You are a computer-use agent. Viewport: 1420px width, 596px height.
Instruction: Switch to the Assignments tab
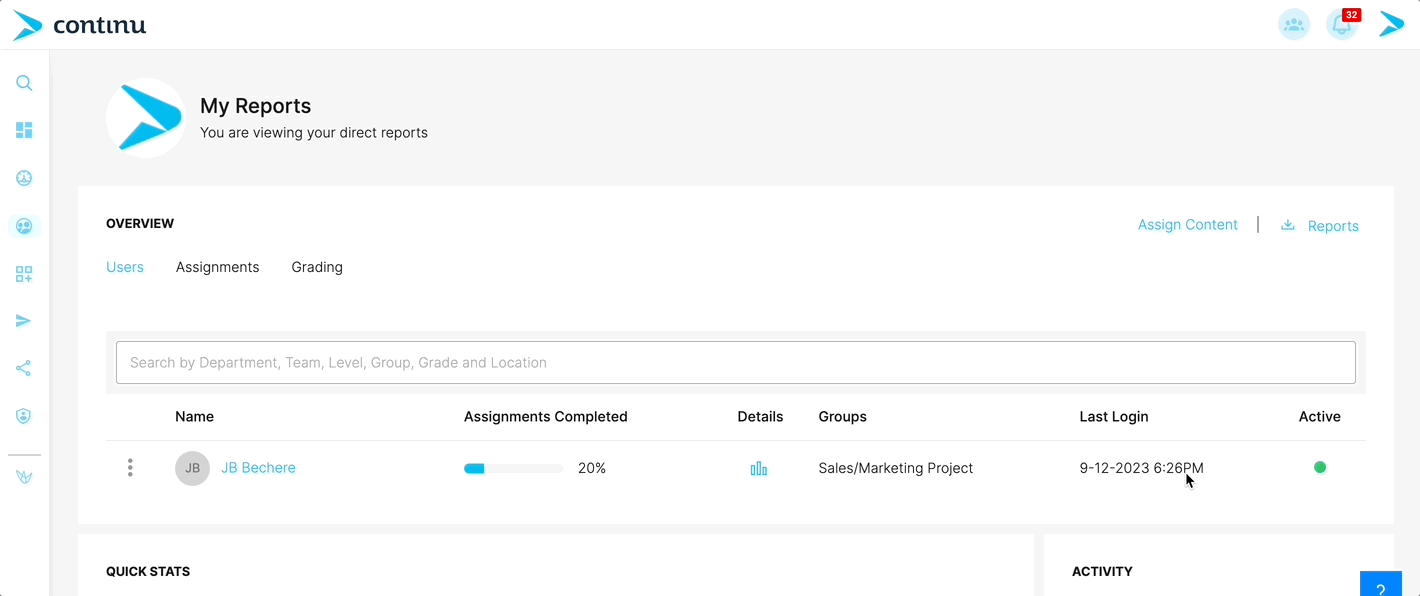point(217,267)
